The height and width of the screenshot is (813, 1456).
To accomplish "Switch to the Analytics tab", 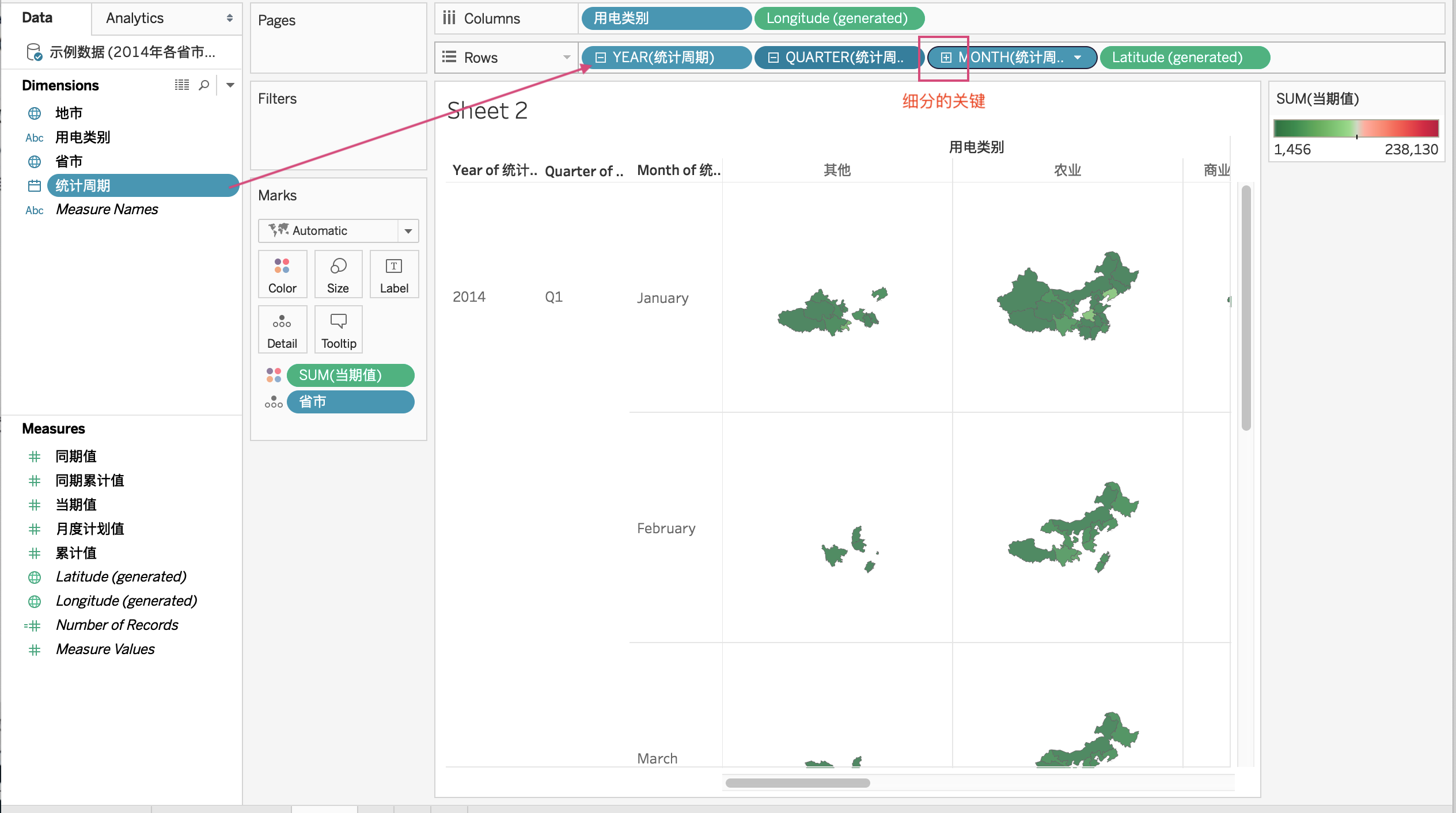I will pyautogui.click(x=135, y=18).
